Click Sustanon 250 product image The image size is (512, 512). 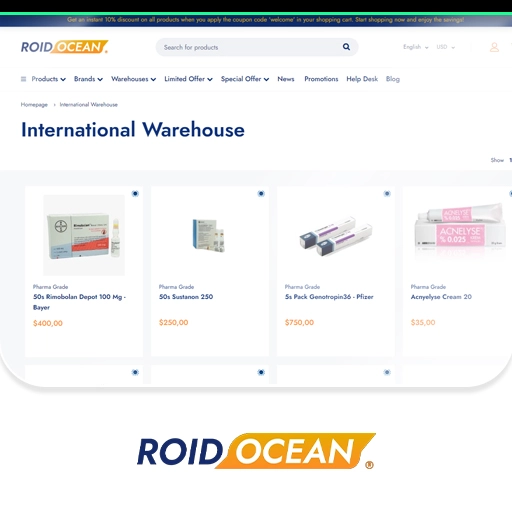coord(209,235)
